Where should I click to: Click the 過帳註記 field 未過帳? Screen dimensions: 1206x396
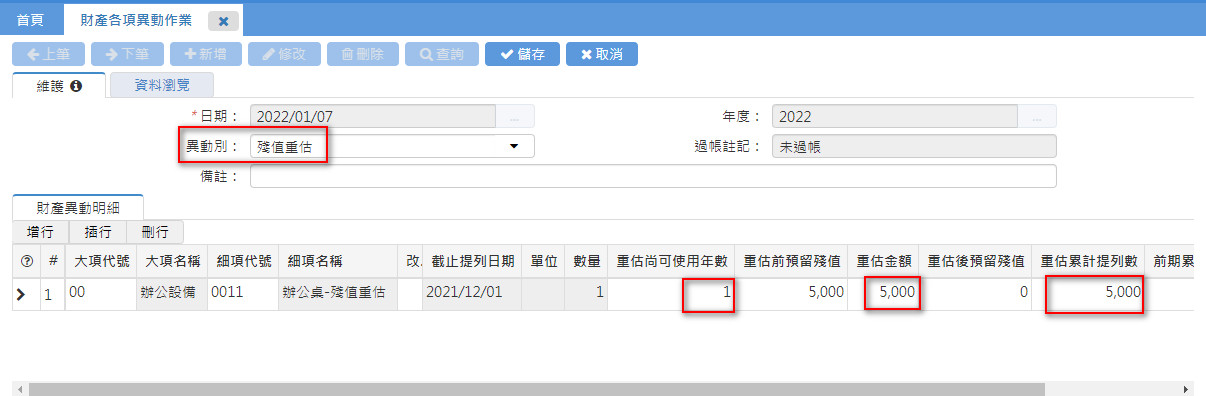coord(914,146)
